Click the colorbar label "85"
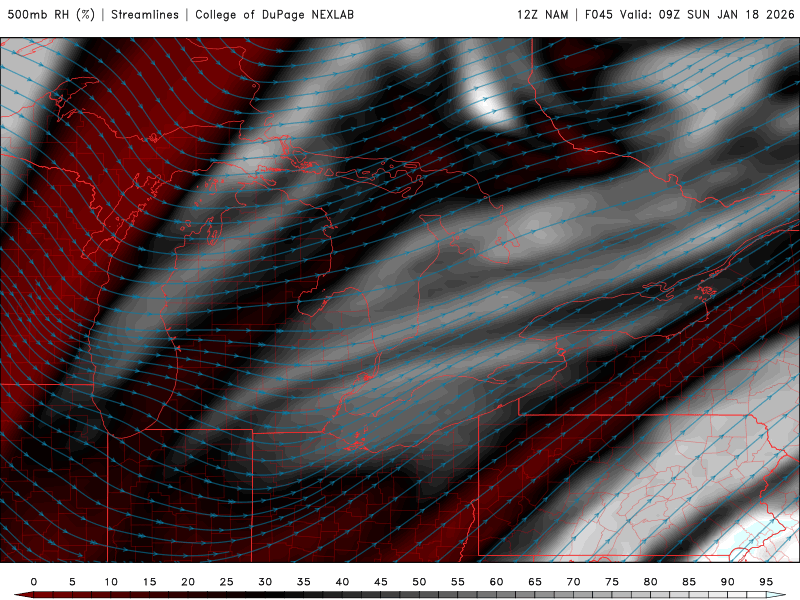800x600 pixels. pos(689,582)
